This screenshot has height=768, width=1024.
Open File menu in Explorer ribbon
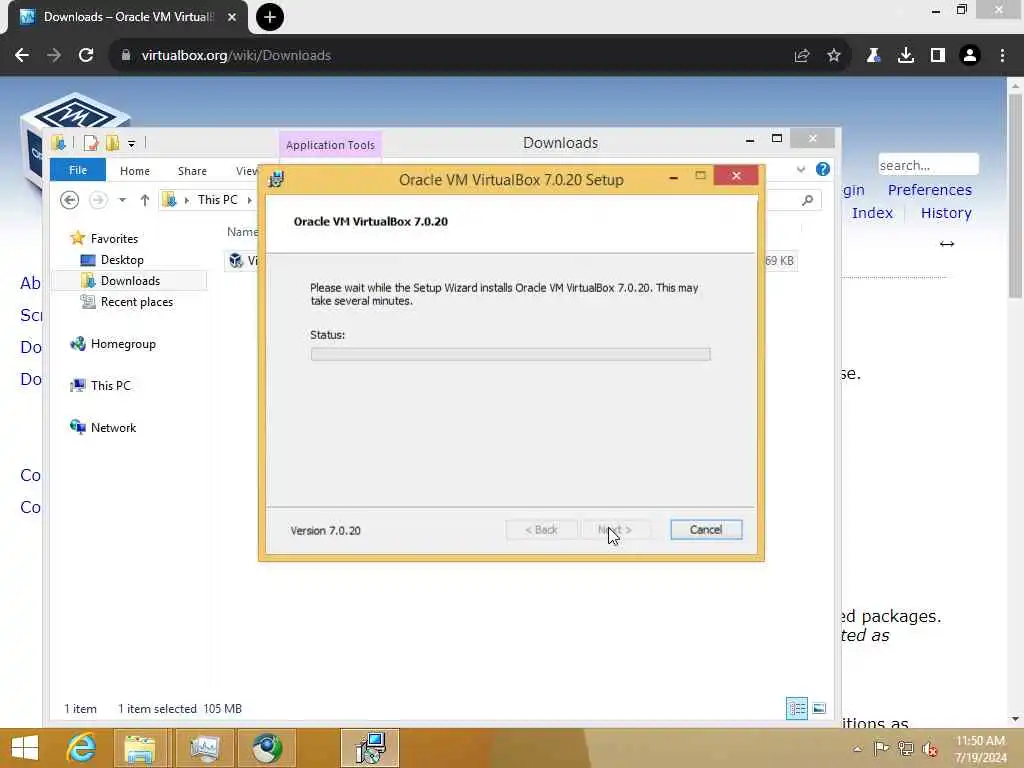[x=78, y=170]
